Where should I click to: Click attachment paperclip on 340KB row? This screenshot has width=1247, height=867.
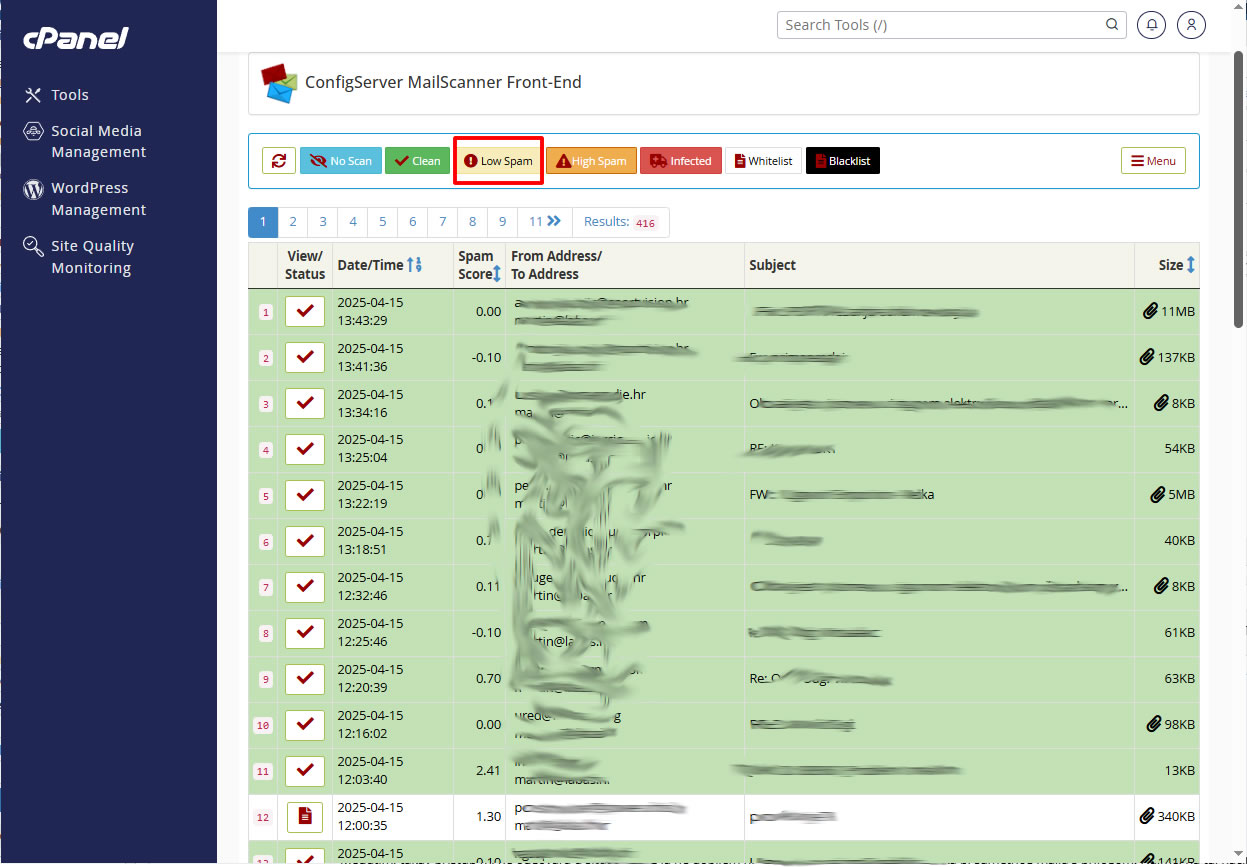(1147, 816)
